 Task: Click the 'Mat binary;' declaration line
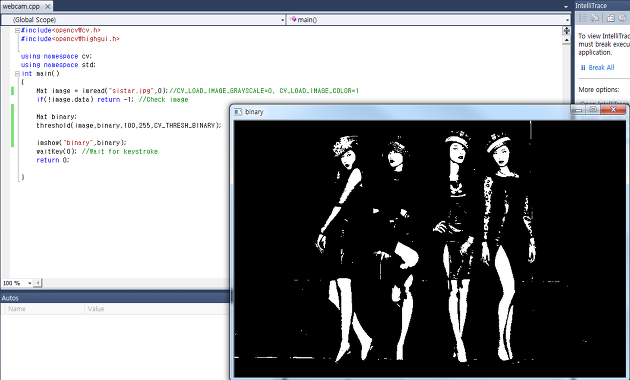coord(56,117)
